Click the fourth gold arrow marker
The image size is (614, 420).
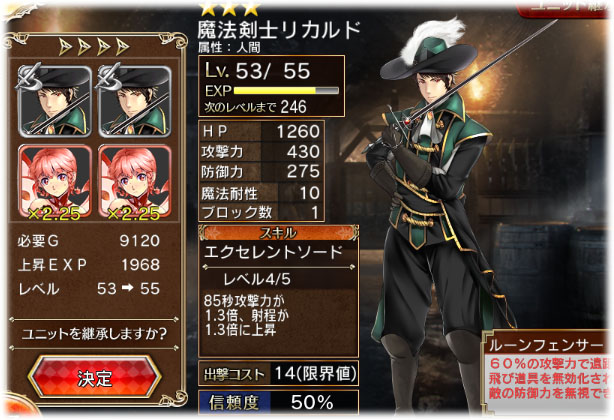pos(123,47)
